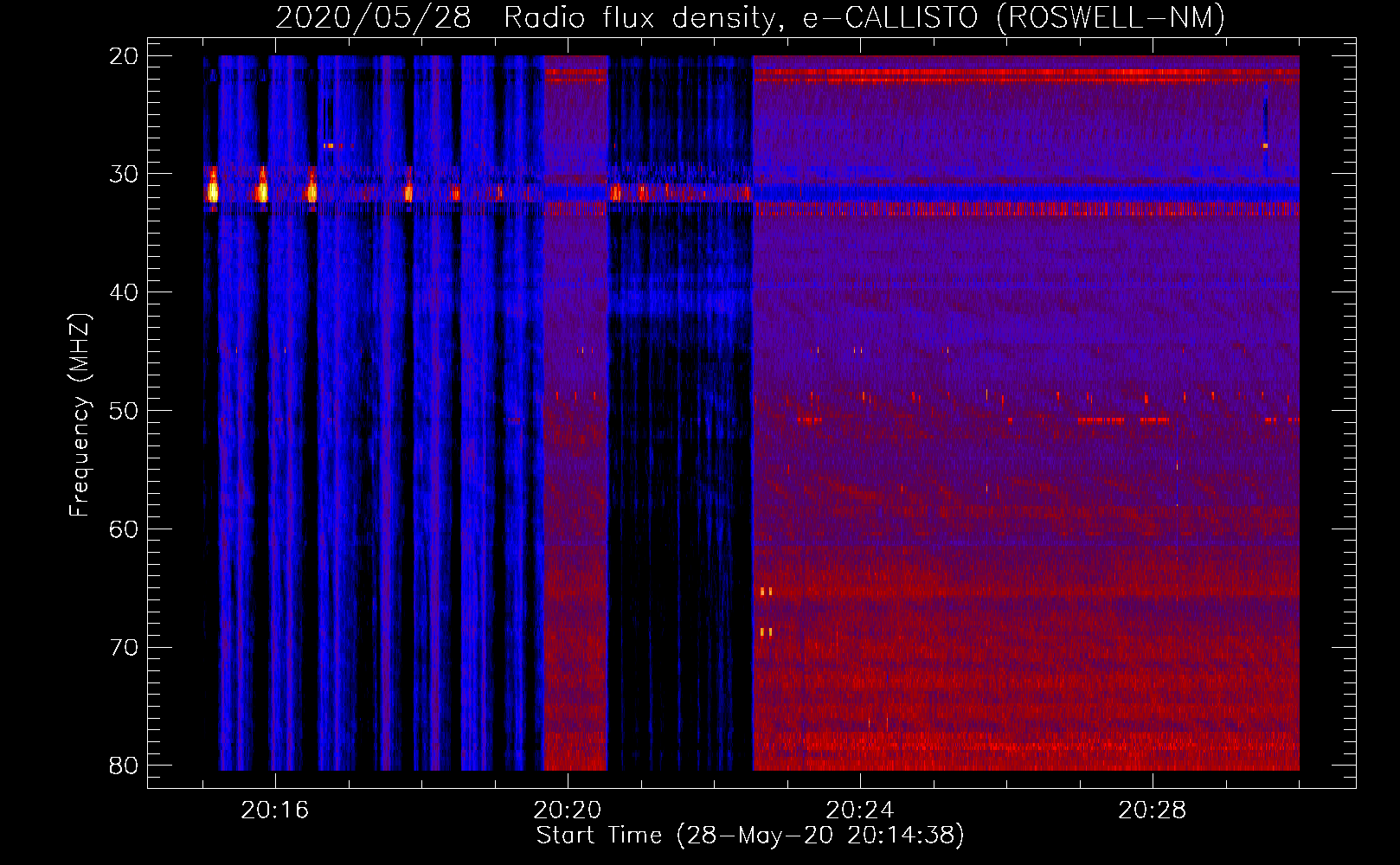1400x865 pixels.
Task: Click the 20:20 time tick label
Action: pos(567,811)
